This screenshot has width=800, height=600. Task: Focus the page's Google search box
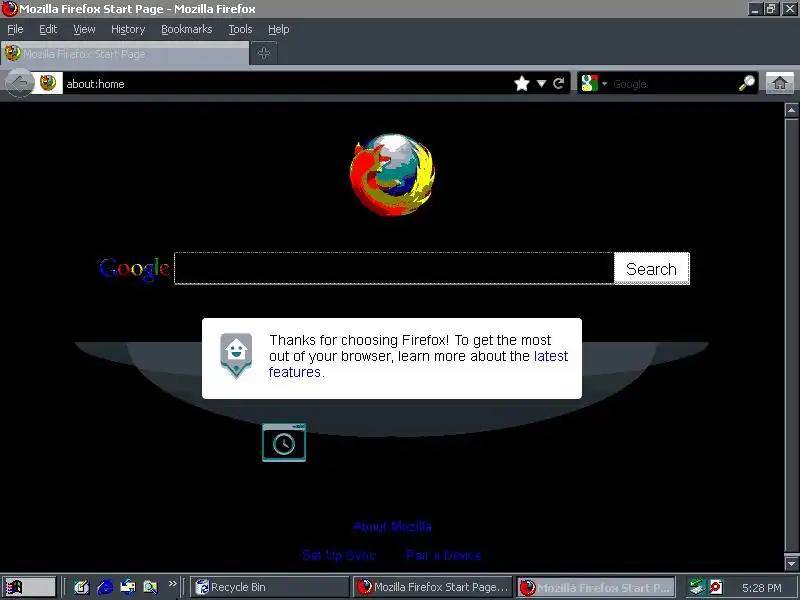tap(394, 268)
